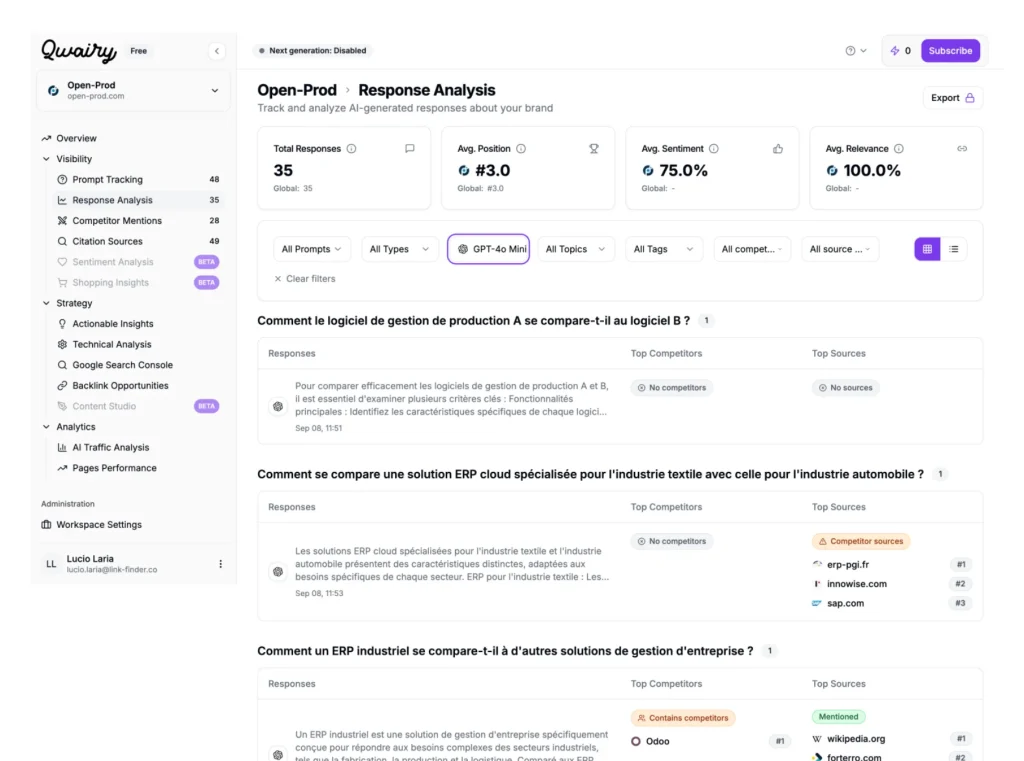The width and height of the screenshot is (1024, 761).
Task: Switch to list view layout
Action: [953, 249]
